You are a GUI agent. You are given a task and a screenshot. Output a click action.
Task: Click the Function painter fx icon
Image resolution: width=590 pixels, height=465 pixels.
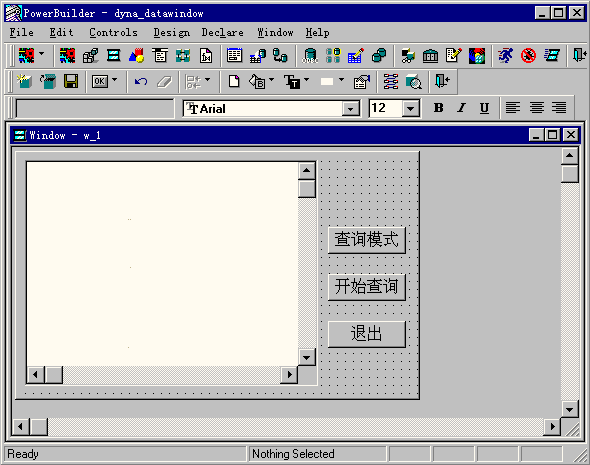click(x=206, y=56)
